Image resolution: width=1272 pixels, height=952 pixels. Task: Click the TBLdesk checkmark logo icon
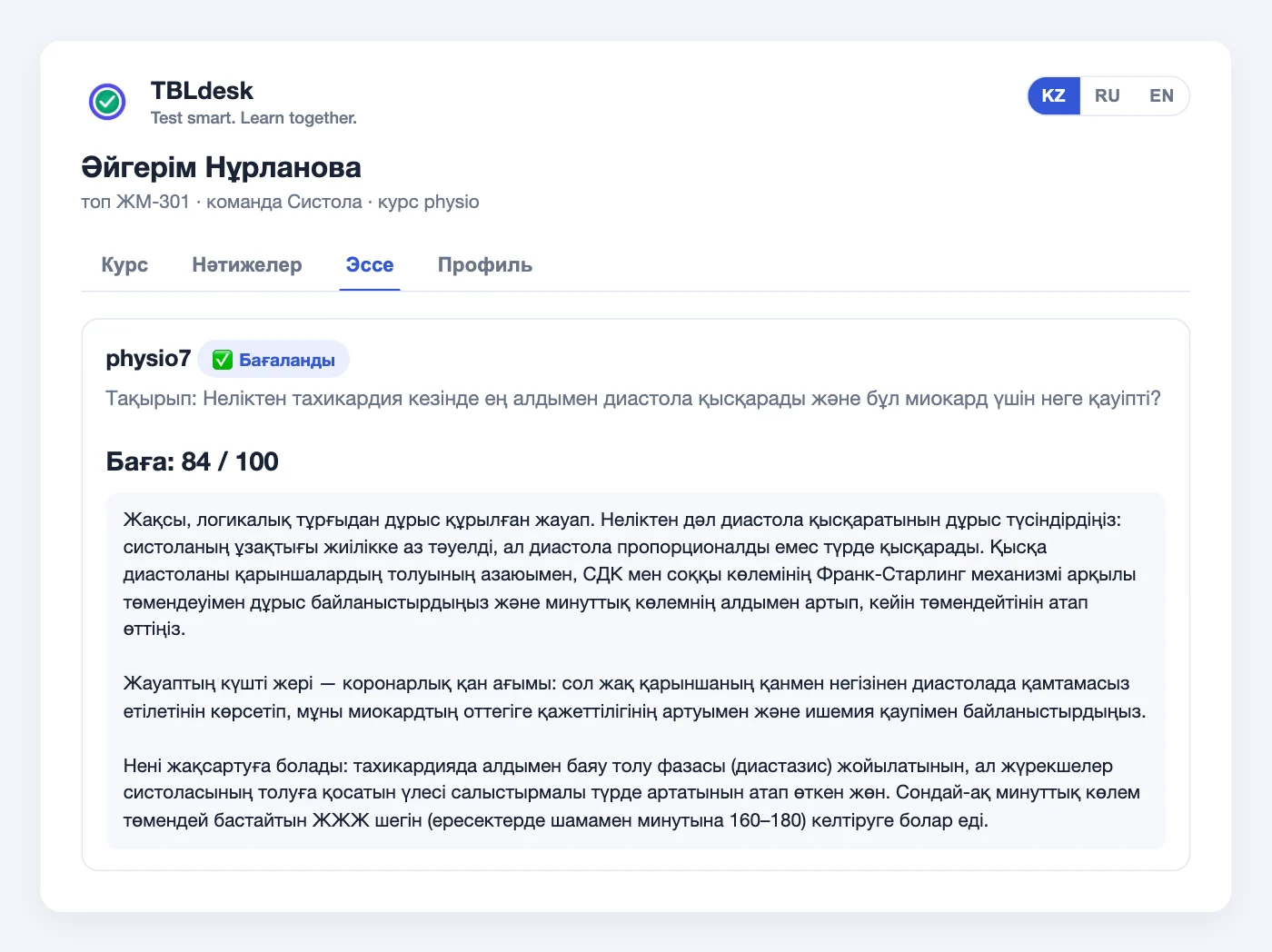pyautogui.click(x=107, y=102)
